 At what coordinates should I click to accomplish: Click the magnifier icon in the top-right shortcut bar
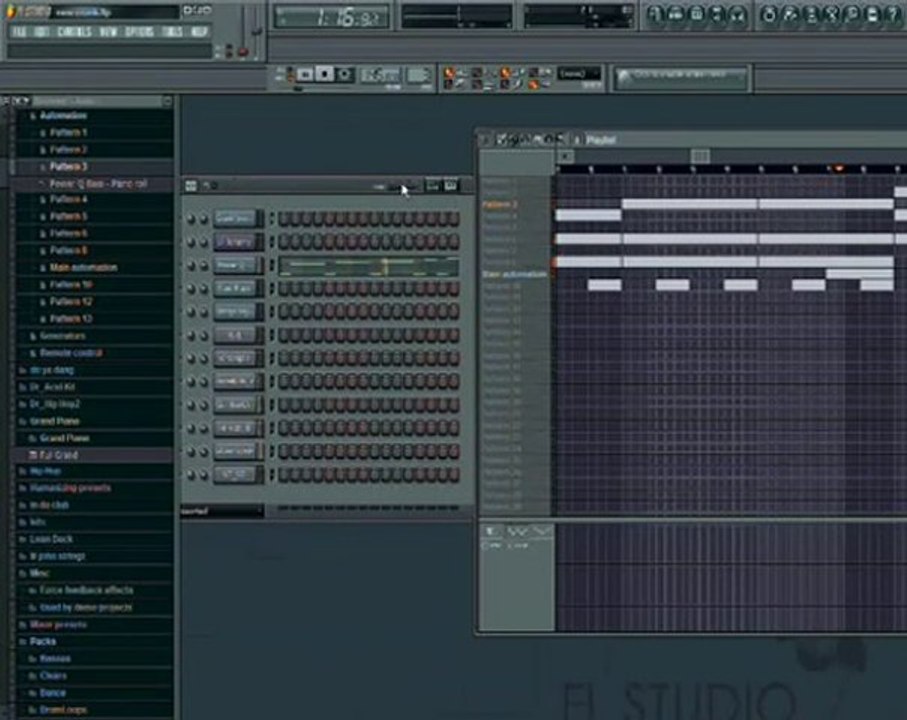[852, 14]
